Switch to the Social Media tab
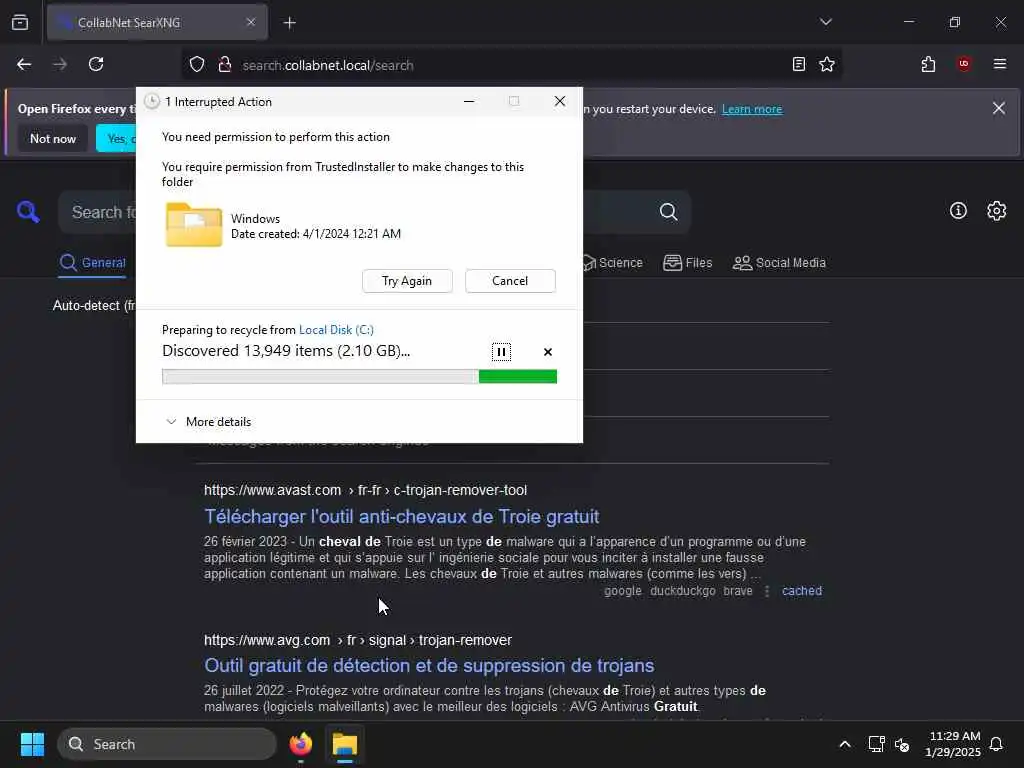 click(779, 263)
